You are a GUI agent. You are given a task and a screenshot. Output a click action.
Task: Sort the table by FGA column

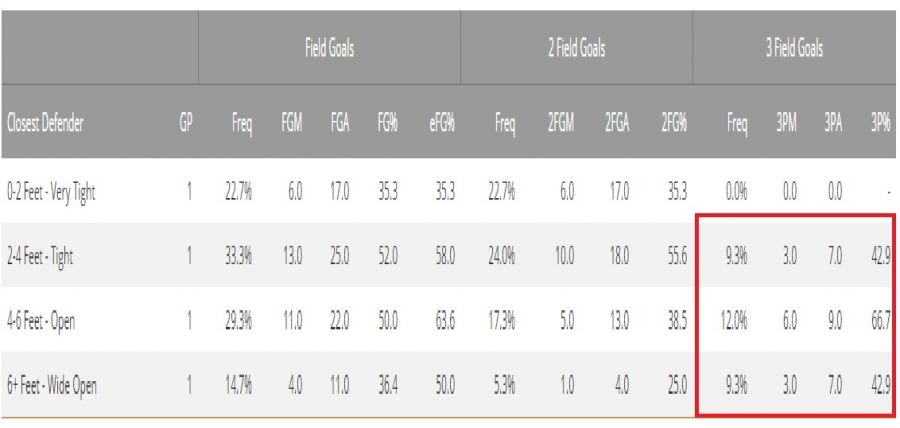(340, 125)
